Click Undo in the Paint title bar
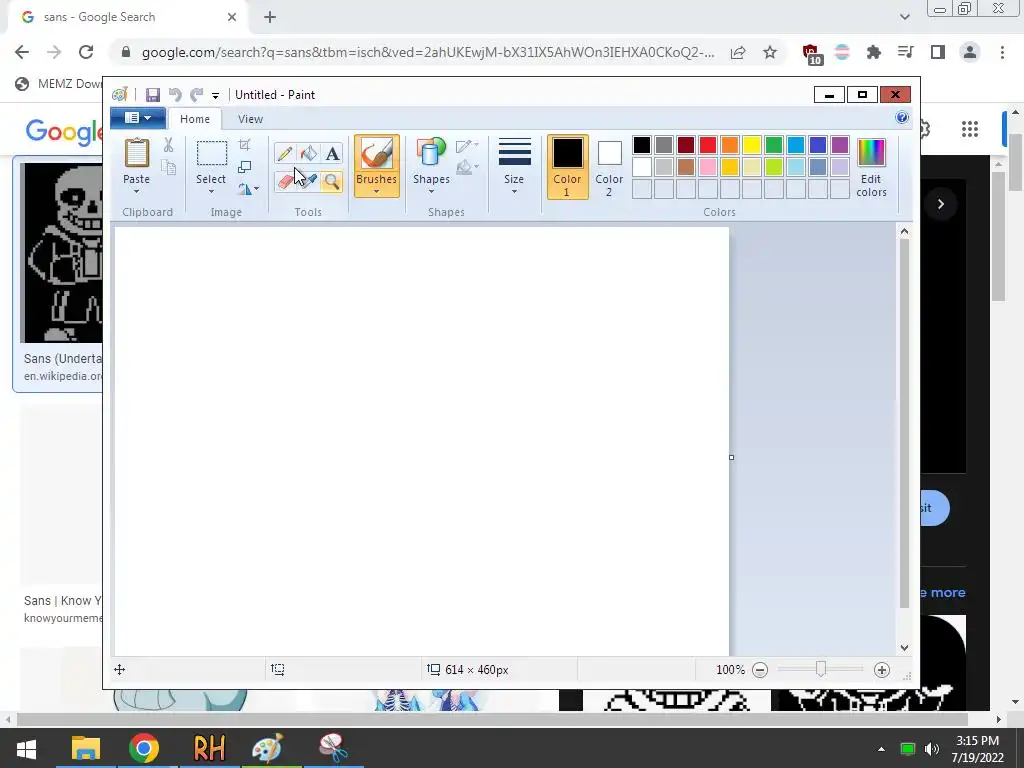Screen dimensions: 1024x768 175,95
